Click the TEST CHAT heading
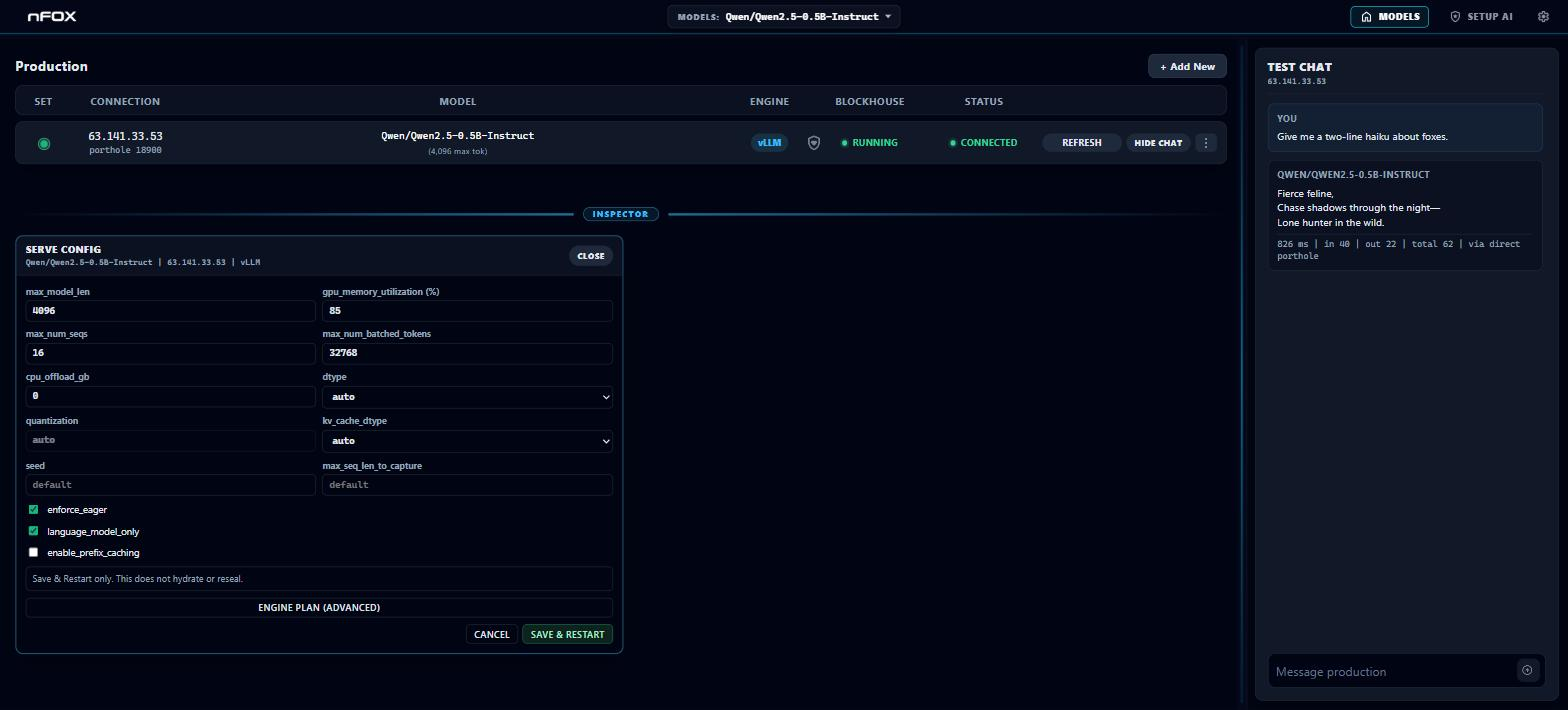This screenshot has width=1568, height=710. click(1299, 67)
